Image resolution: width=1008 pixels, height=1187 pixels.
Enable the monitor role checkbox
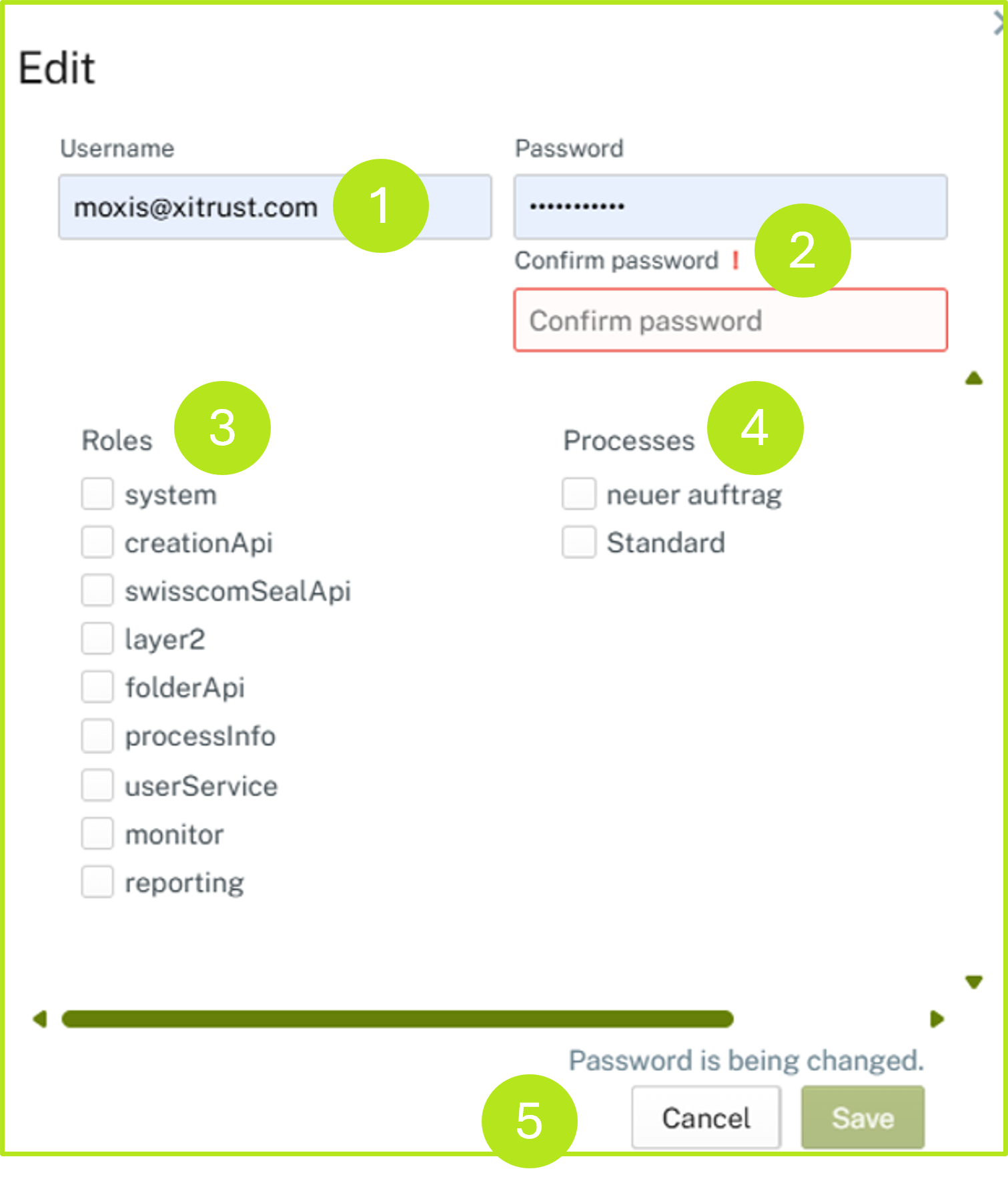coord(97,834)
